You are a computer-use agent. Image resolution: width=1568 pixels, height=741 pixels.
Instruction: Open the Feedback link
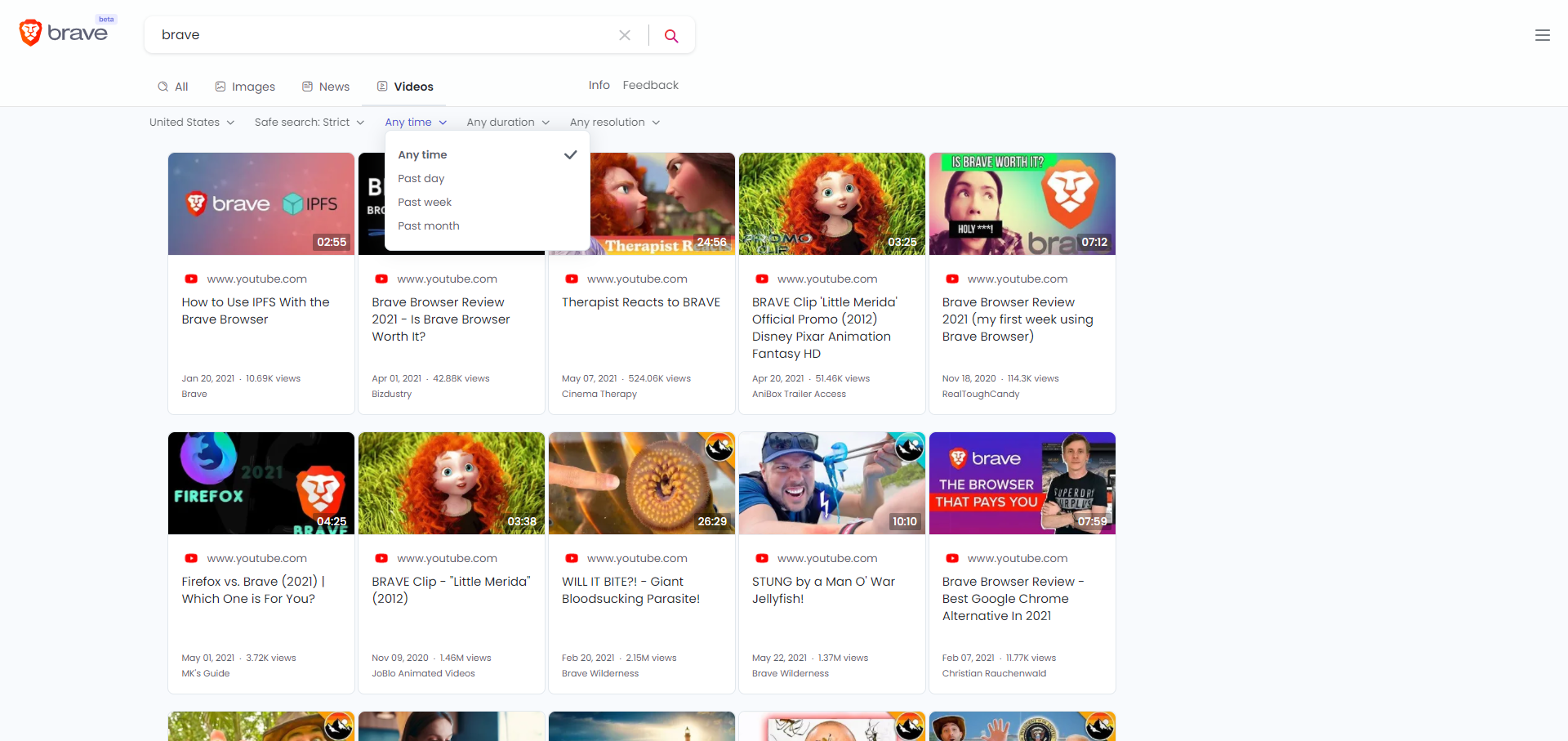[650, 85]
